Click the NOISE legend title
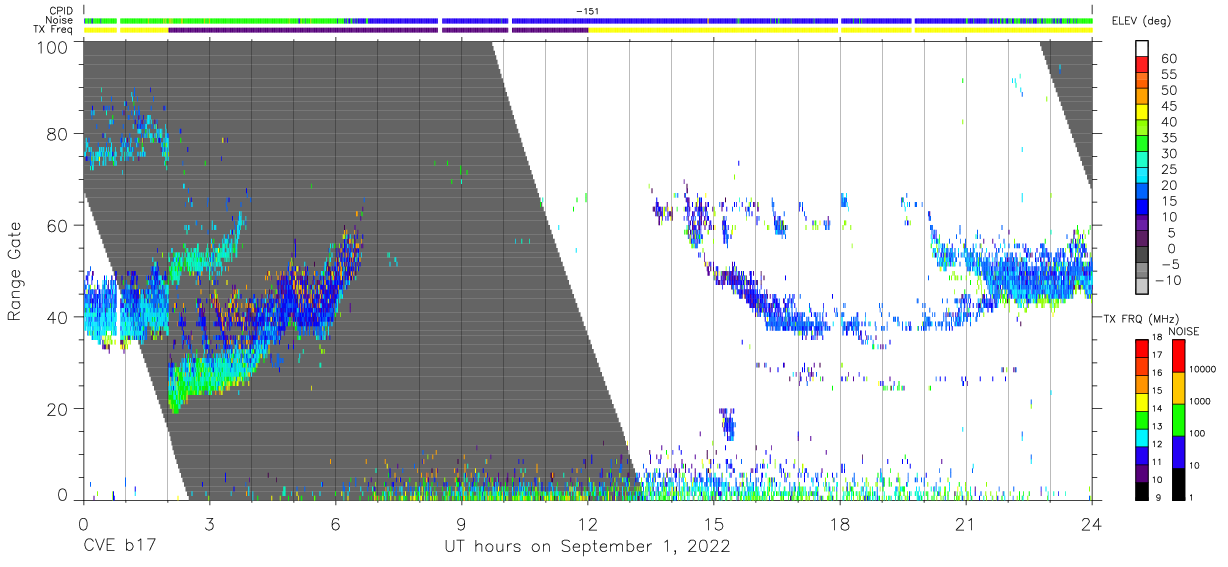 [1184, 330]
